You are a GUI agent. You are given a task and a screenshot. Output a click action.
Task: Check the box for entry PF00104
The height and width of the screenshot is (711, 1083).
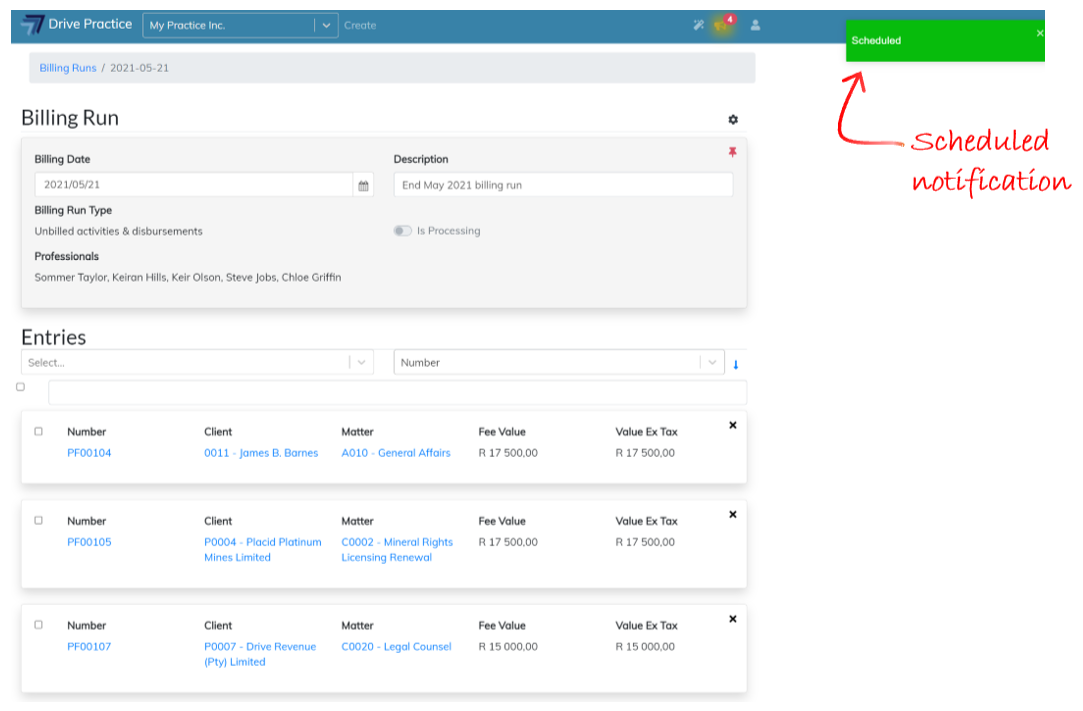point(39,432)
